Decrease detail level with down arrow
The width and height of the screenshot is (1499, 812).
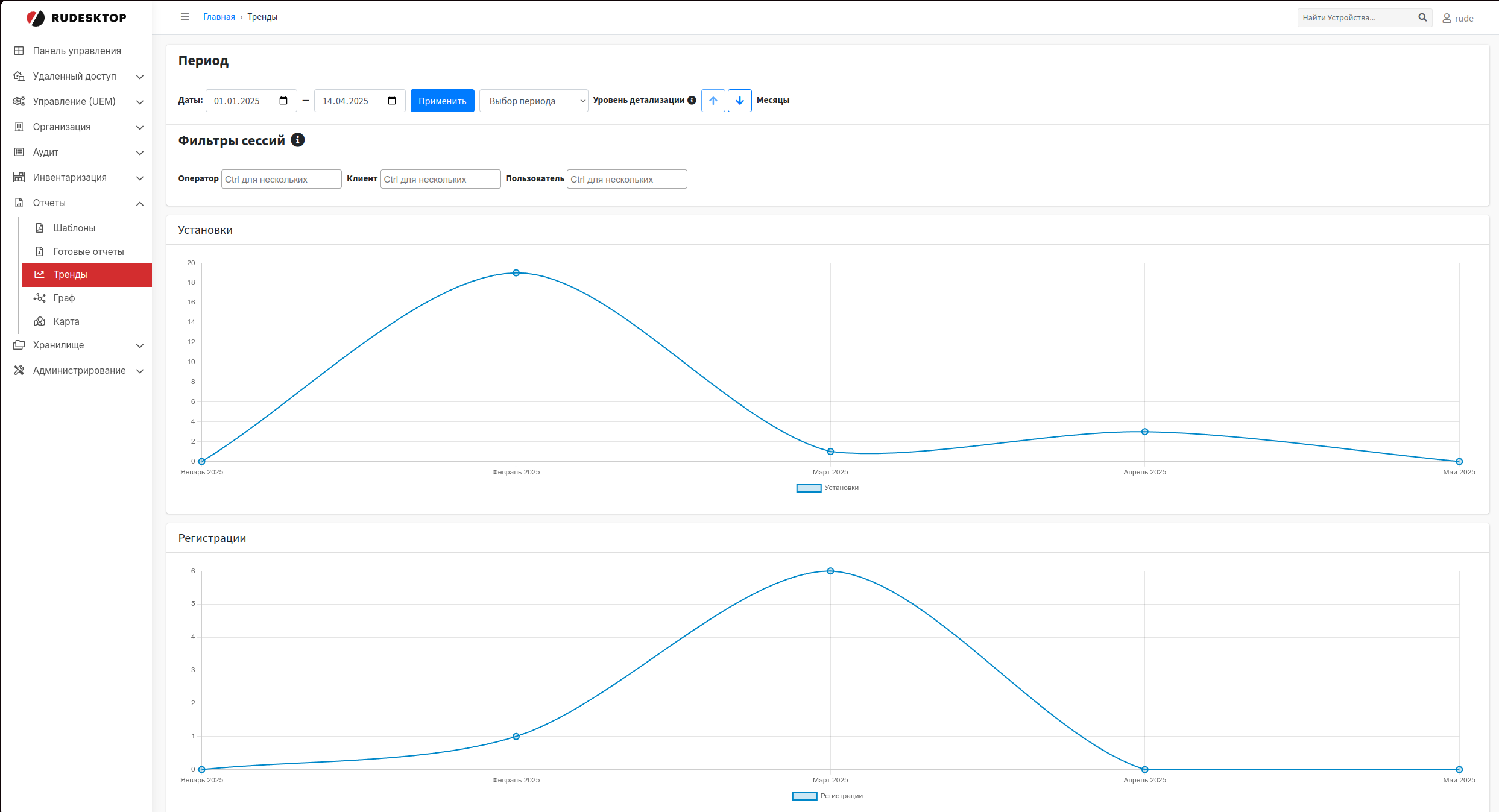739,101
